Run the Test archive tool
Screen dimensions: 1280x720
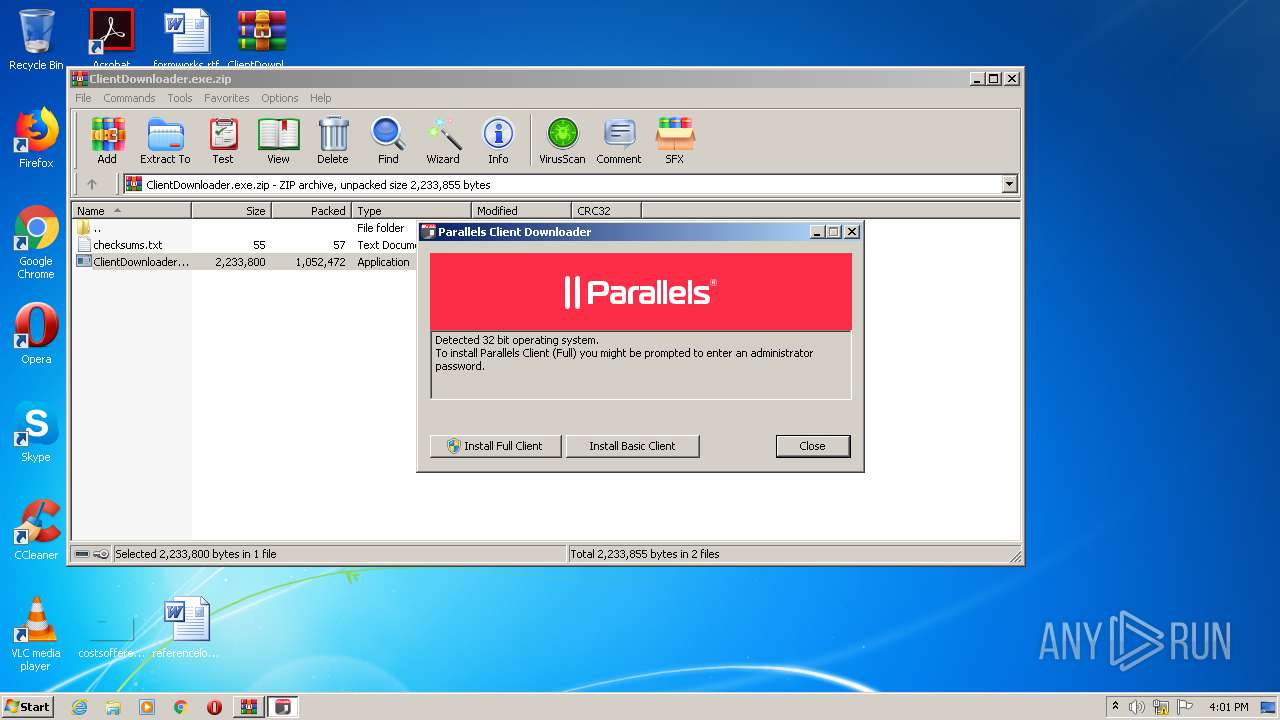click(x=223, y=141)
